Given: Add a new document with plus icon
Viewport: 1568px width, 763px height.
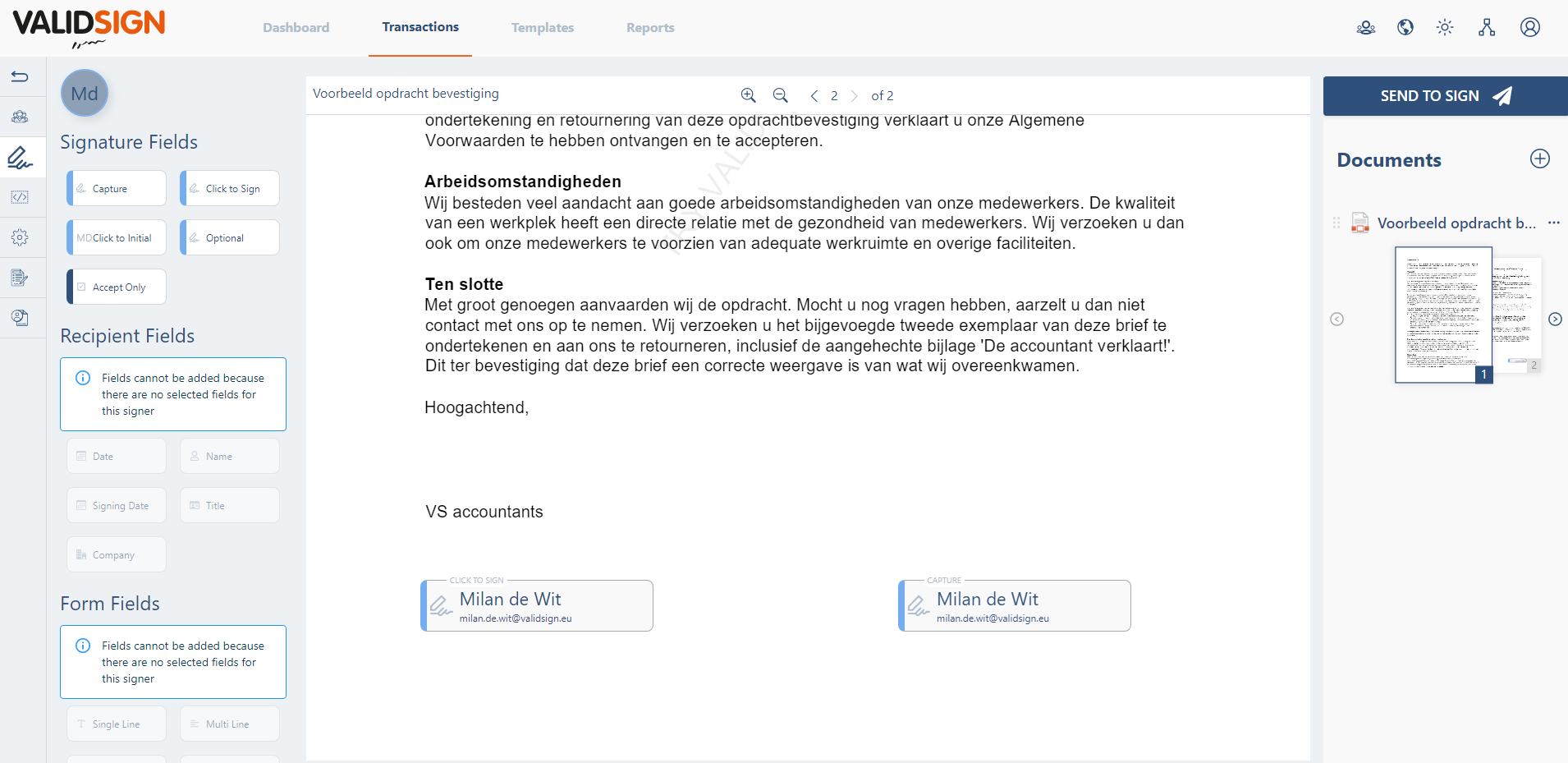Looking at the screenshot, I should tap(1540, 159).
